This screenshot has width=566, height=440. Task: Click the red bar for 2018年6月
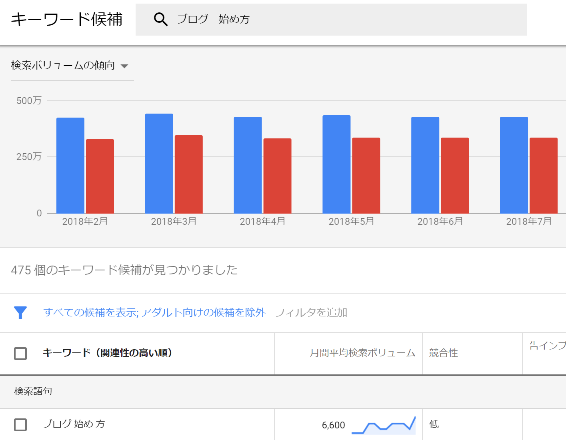(455, 175)
